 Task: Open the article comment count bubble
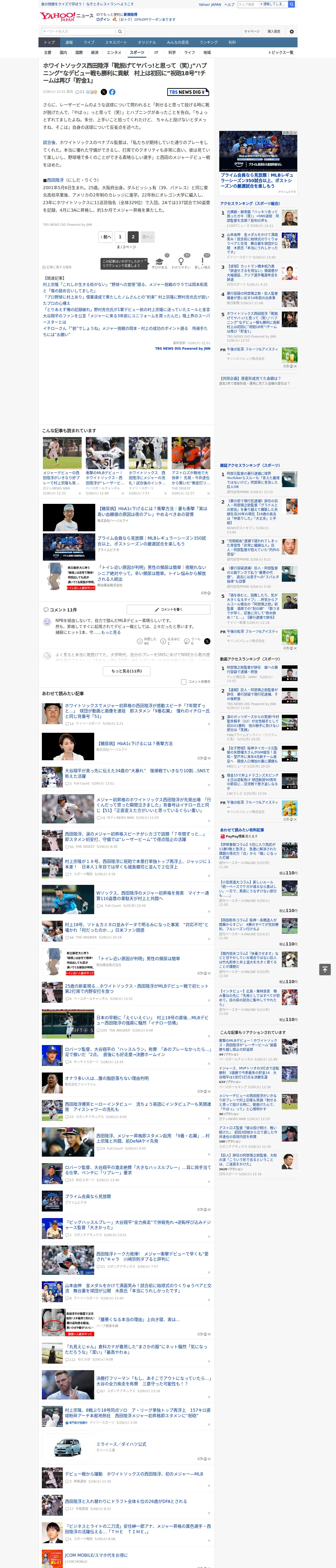pos(80,92)
